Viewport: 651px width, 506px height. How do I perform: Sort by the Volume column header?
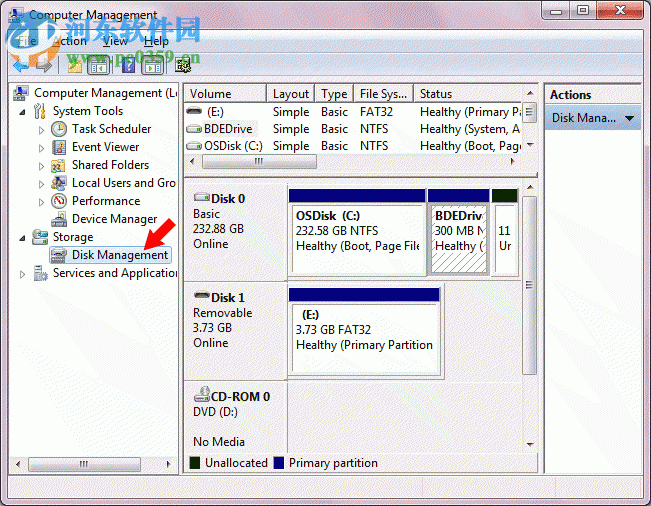click(225, 94)
